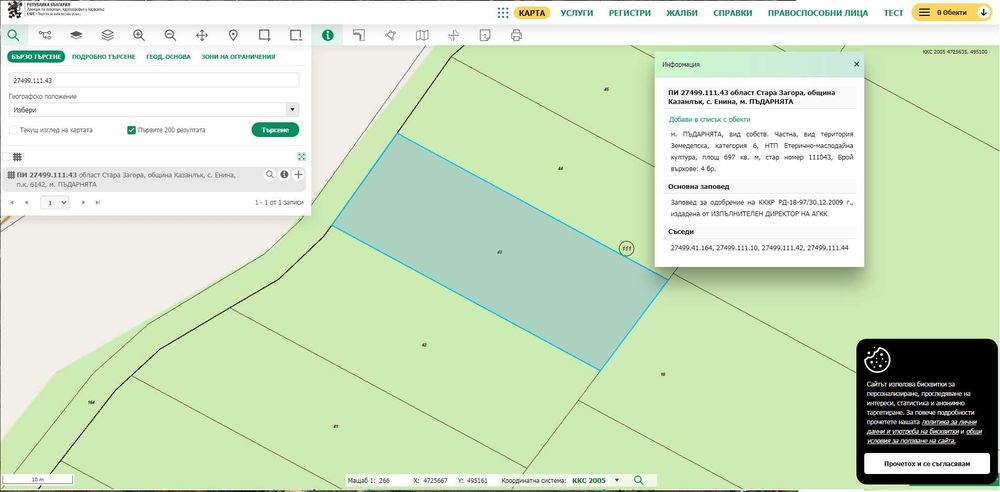Add parcel 27499.111.43 with the plus icon

pos(298,175)
